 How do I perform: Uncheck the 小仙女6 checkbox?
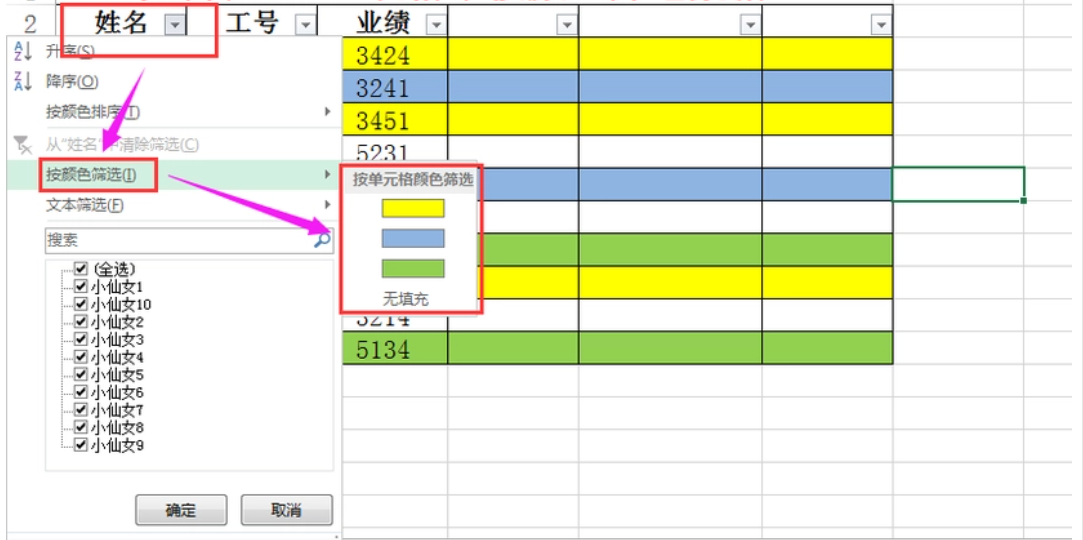pyautogui.click(x=81, y=392)
